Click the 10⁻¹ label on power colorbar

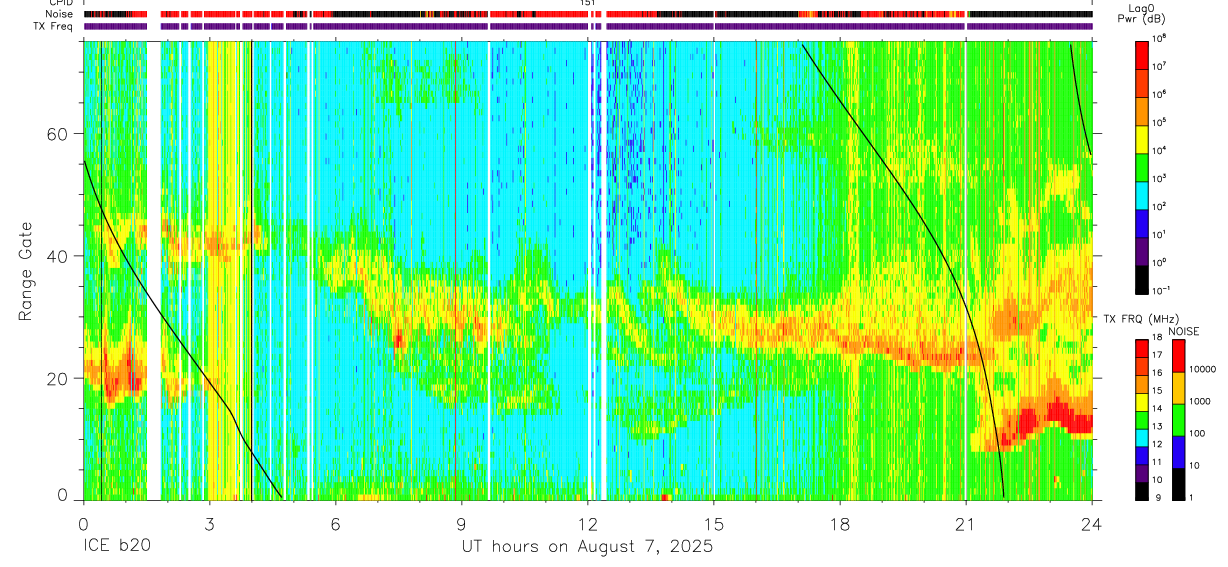(1162, 290)
